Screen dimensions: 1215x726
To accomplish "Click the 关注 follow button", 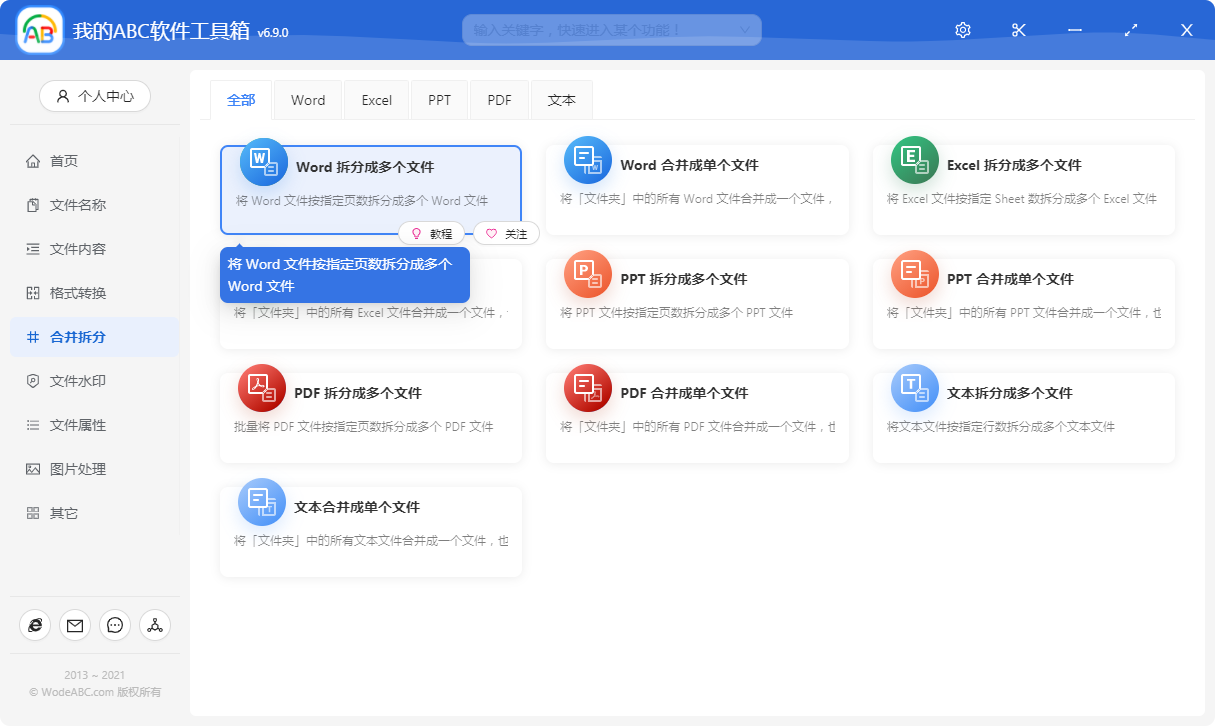I will coord(506,234).
